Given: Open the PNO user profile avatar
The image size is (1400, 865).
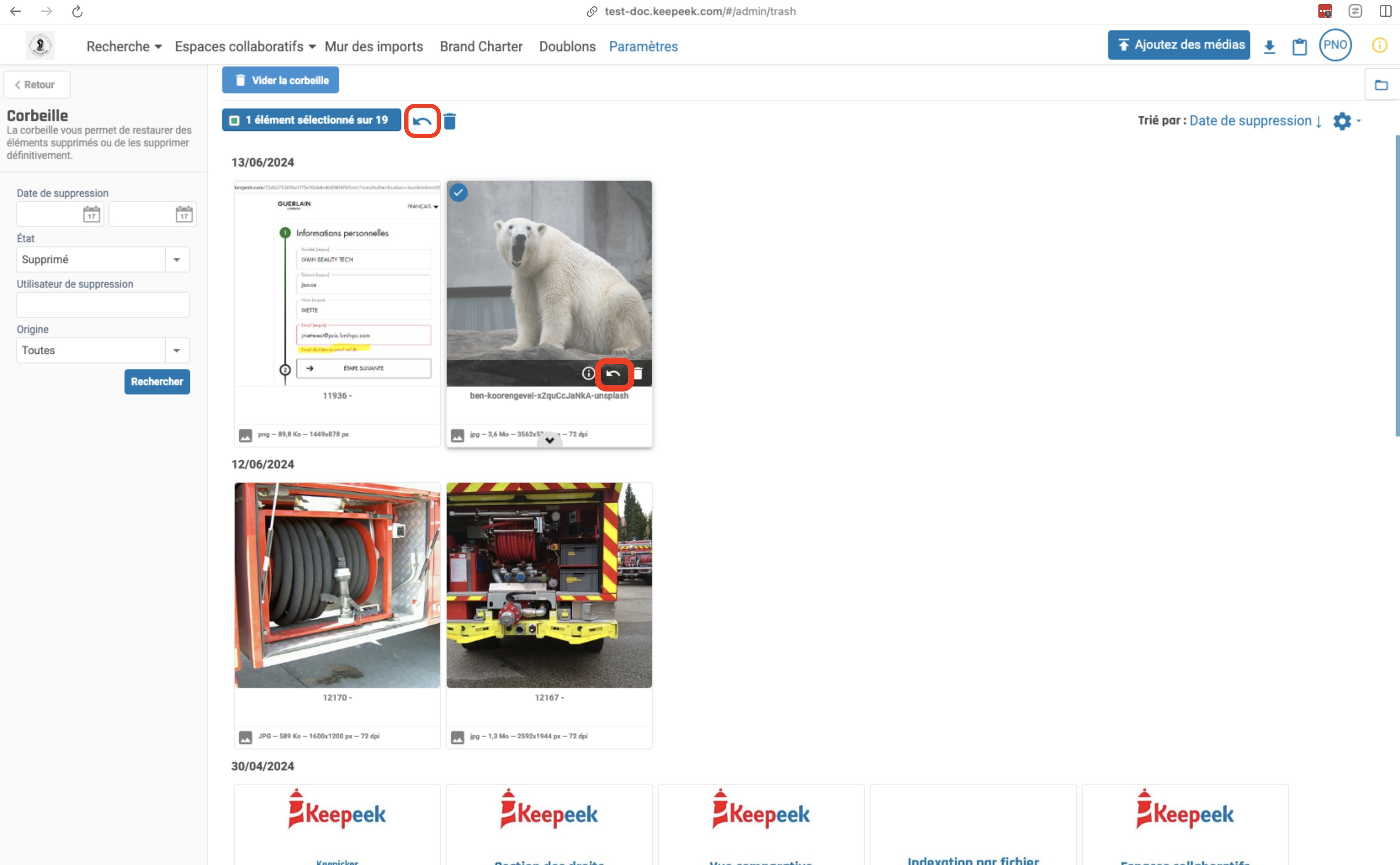Looking at the screenshot, I should pyautogui.click(x=1335, y=45).
